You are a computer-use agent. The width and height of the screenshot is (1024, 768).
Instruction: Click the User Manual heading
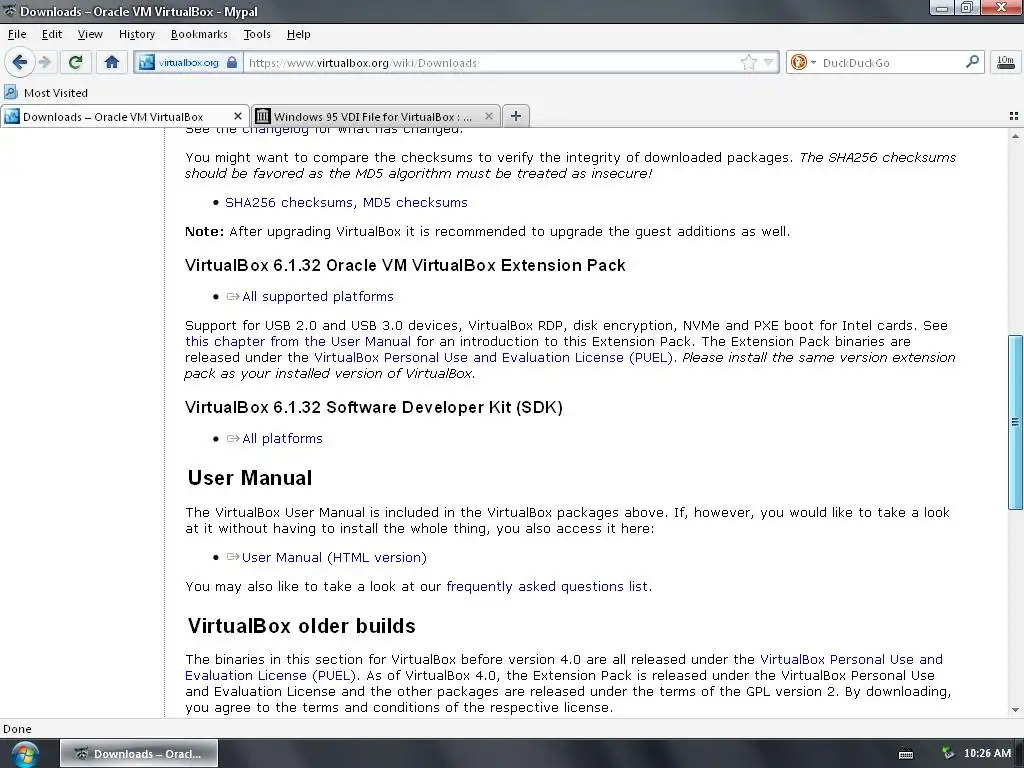249,477
